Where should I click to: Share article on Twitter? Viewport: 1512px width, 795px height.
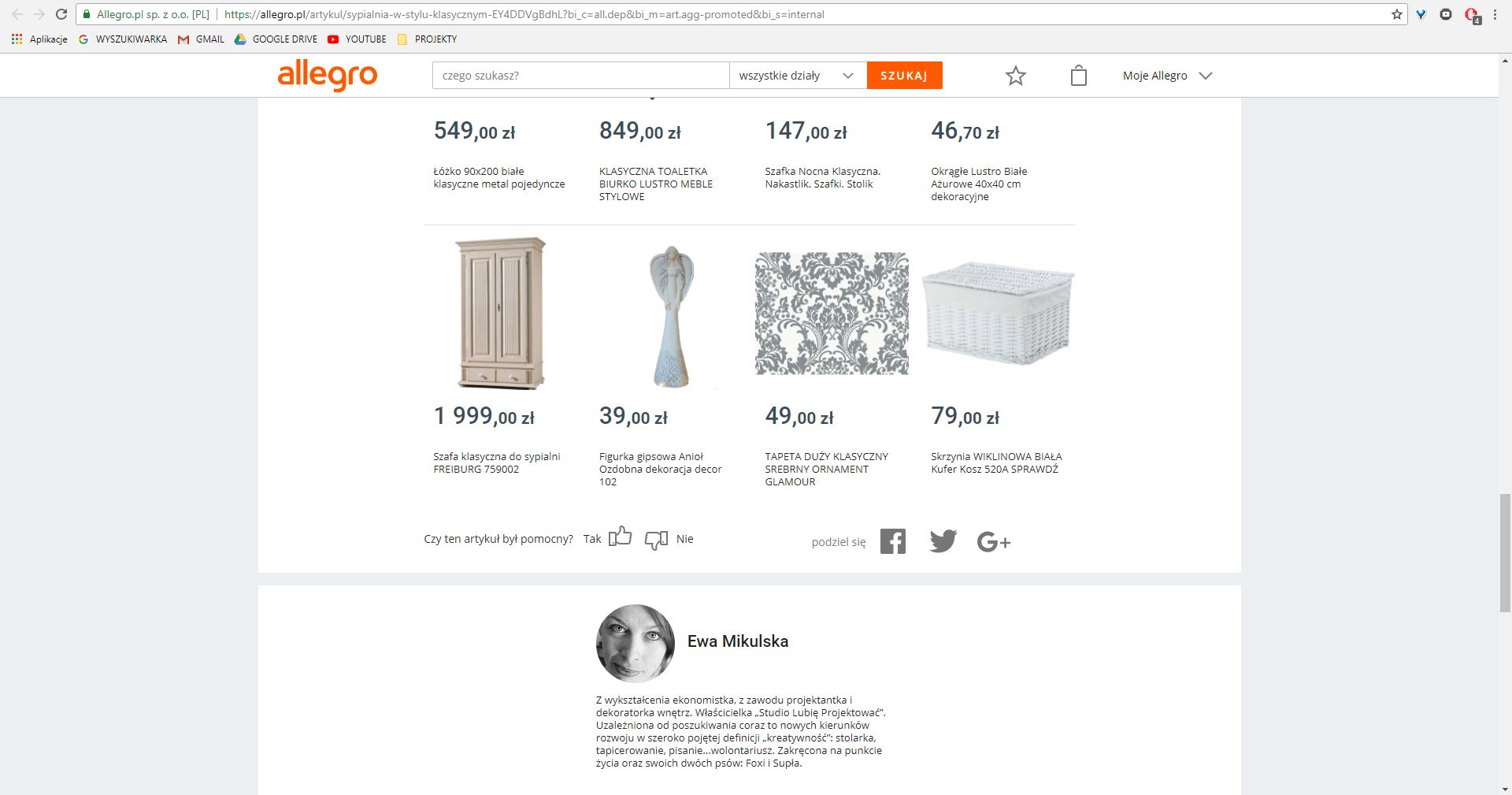943,541
